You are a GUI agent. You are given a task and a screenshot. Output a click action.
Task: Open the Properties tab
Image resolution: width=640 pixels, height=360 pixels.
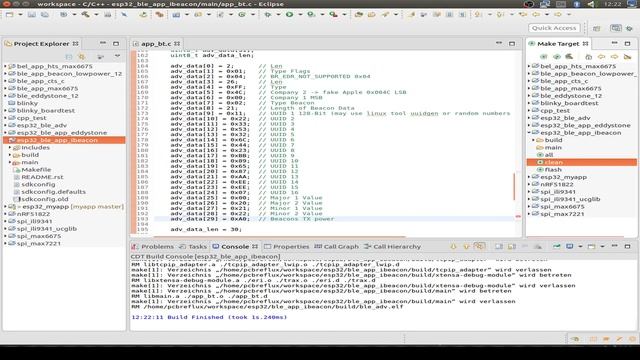click(287, 247)
